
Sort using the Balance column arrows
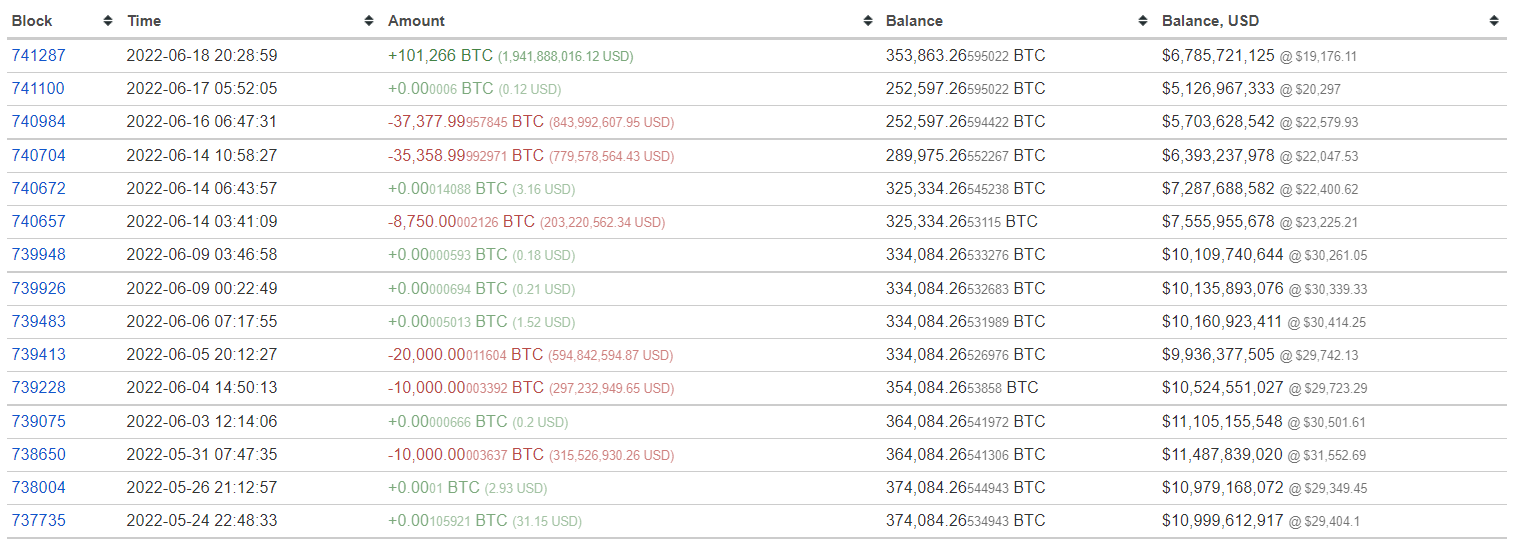point(1143,21)
